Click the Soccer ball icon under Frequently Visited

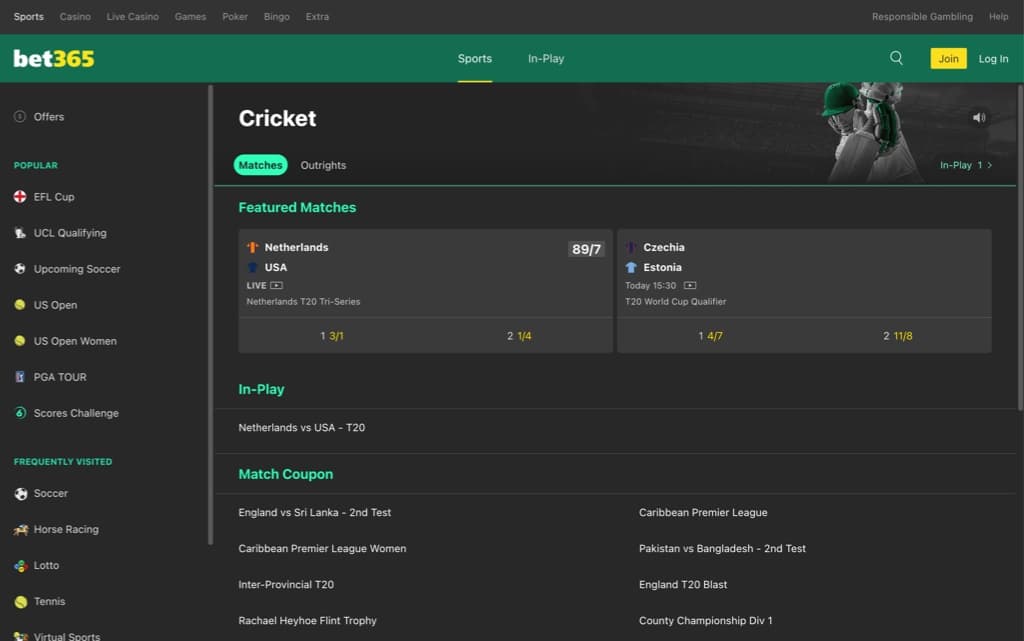[x=21, y=493]
